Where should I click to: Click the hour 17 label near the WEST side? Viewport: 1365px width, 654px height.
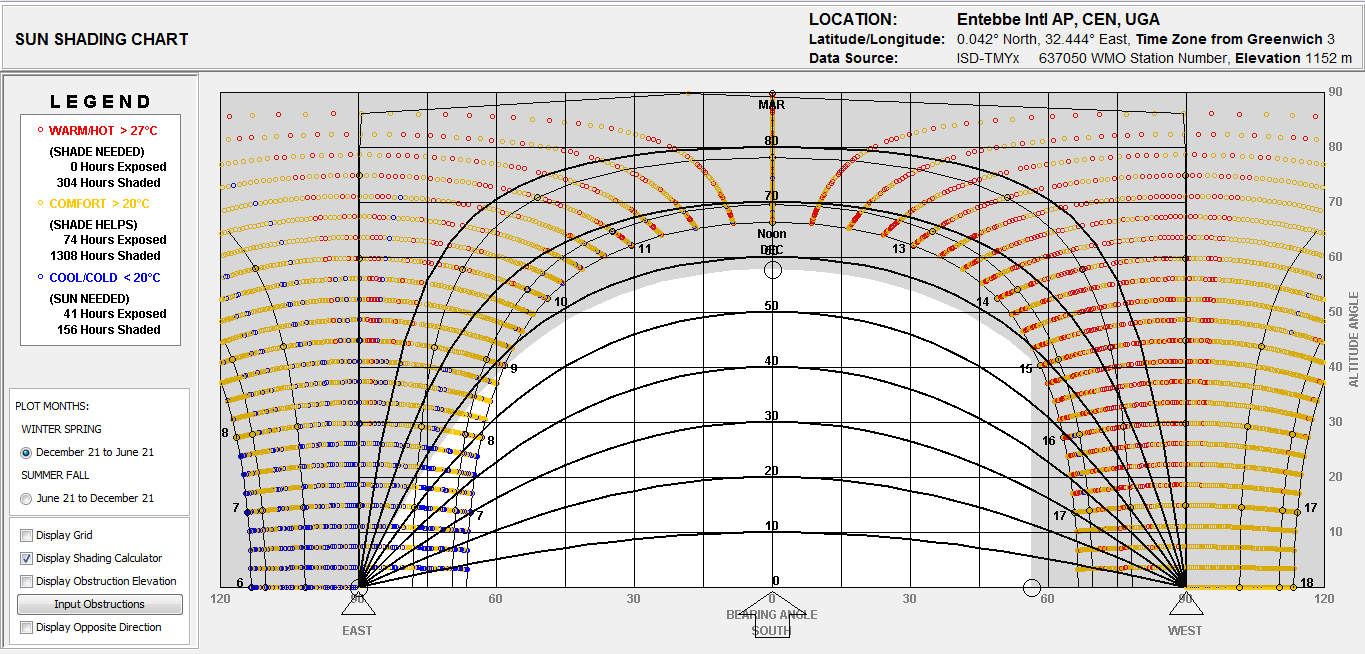[x=1060, y=515]
